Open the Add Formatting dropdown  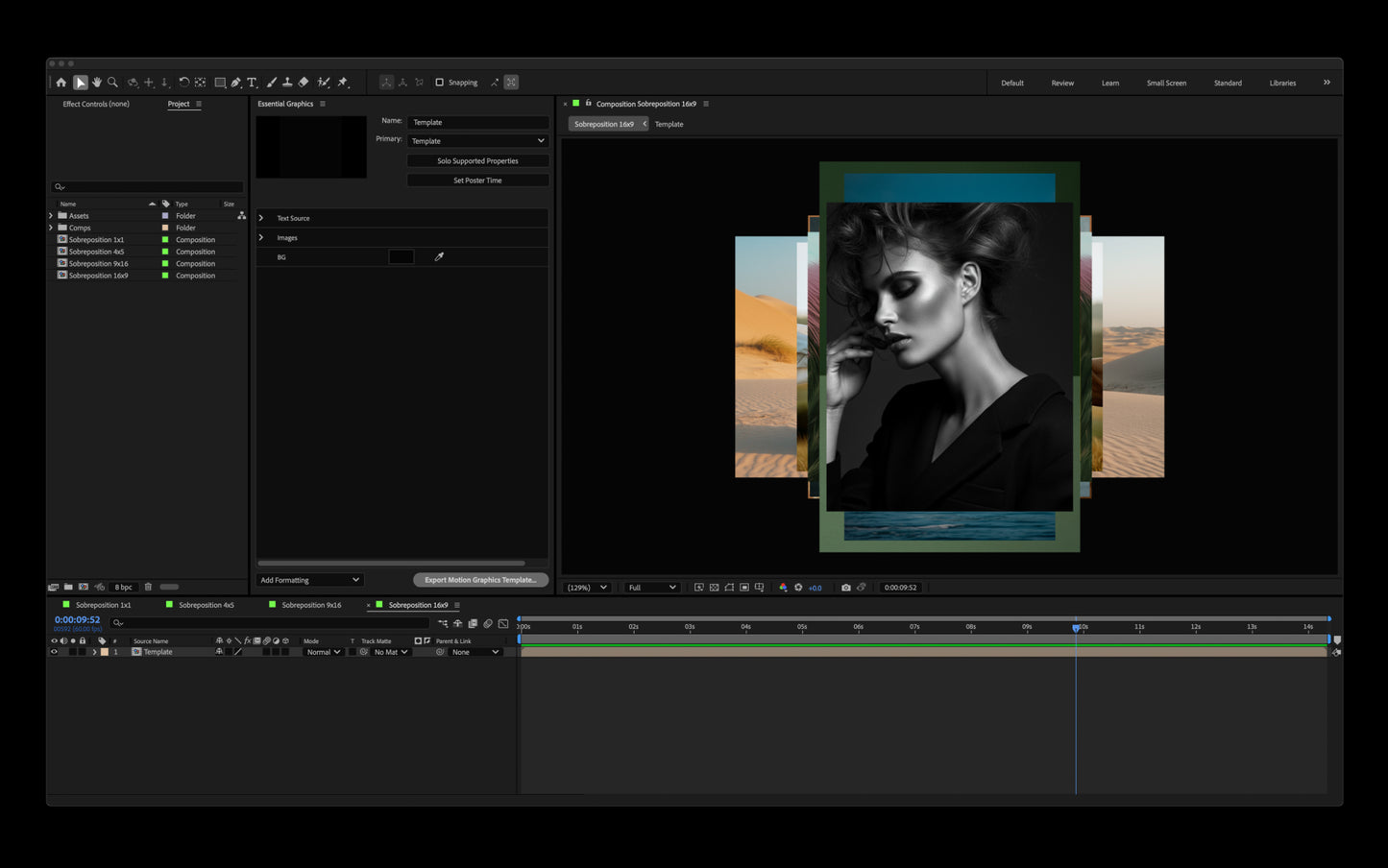click(309, 580)
